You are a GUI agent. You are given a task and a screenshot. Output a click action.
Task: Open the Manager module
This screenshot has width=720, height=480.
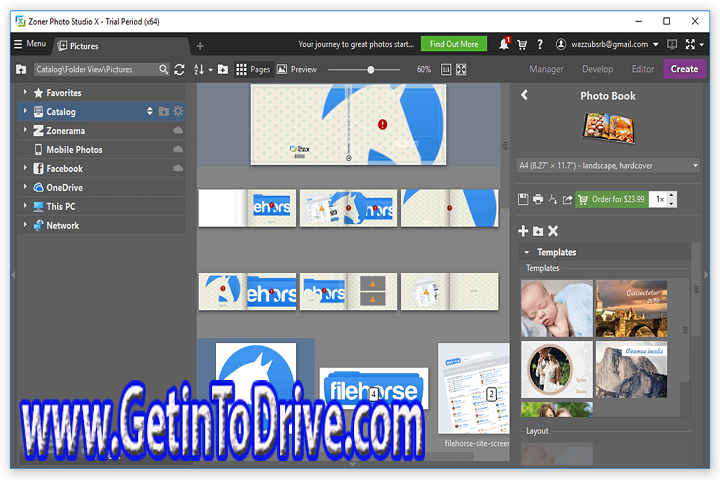click(546, 69)
